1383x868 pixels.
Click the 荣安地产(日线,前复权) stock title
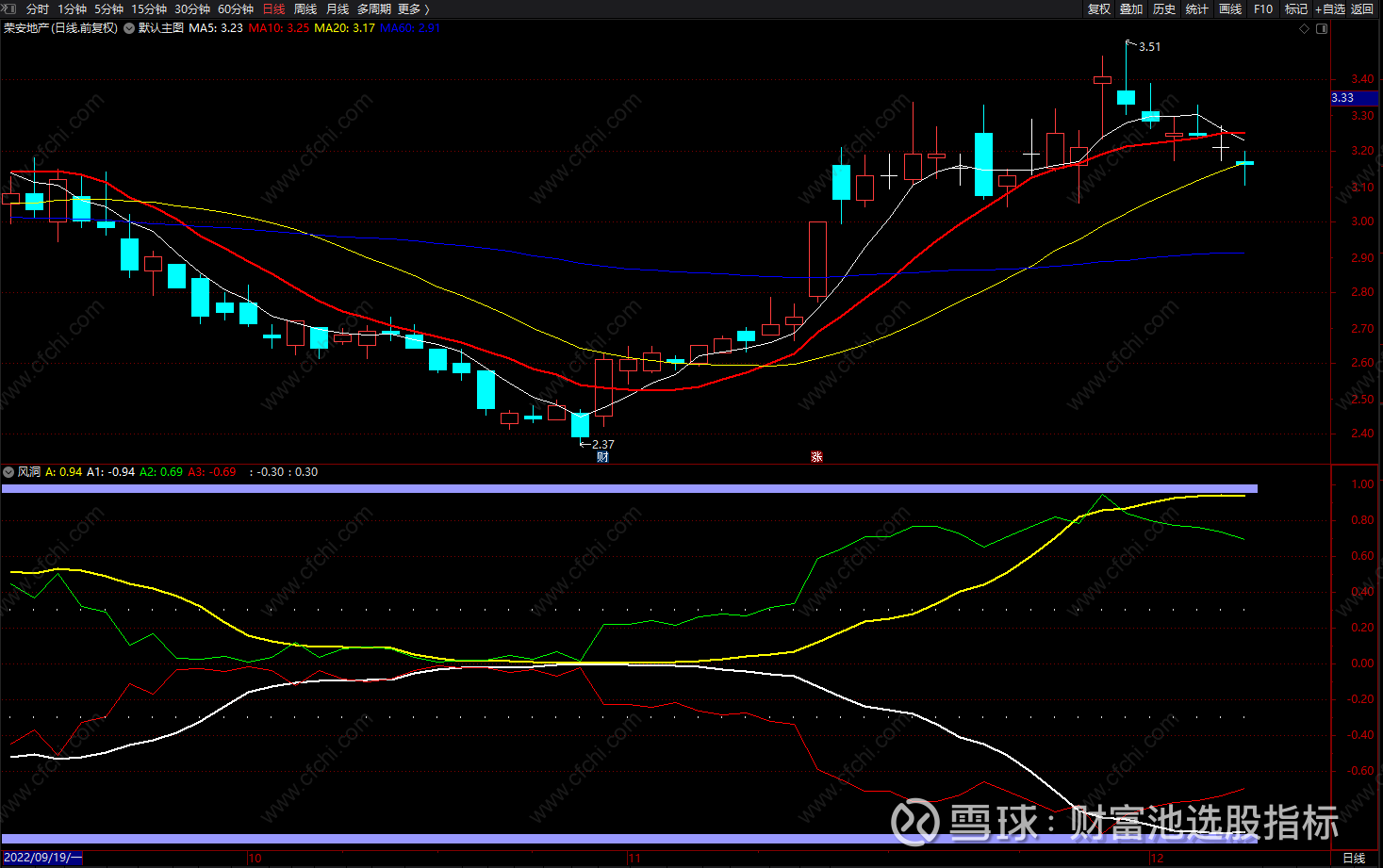point(60,28)
